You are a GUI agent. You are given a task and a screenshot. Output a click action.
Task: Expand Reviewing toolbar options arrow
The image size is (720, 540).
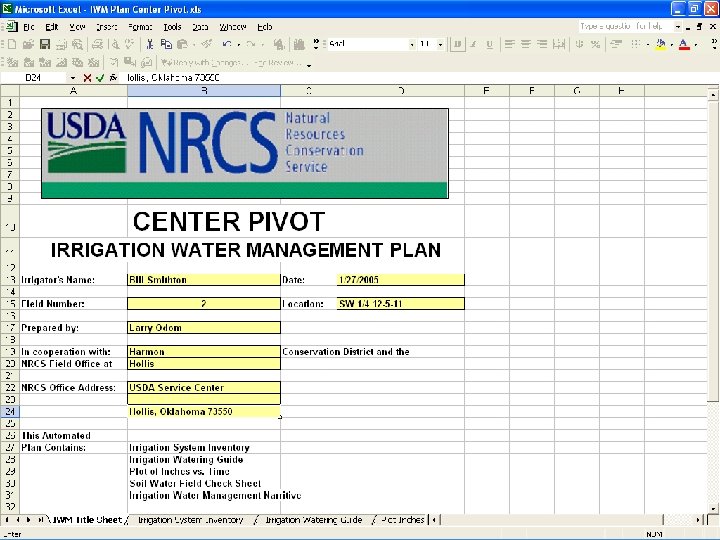[x=309, y=65]
